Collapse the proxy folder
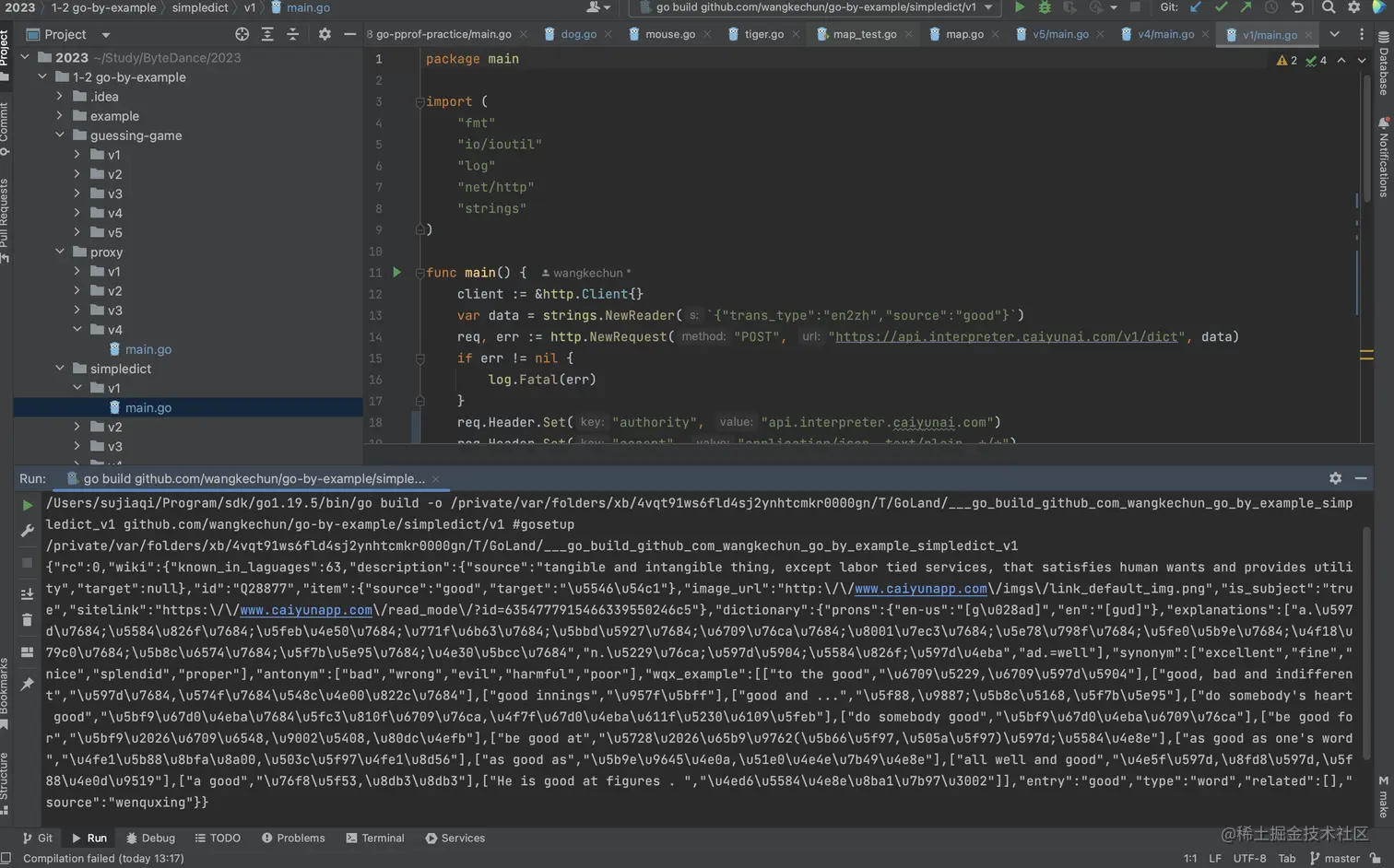The width and height of the screenshot is (1394, 868). (x=60, y=252)
